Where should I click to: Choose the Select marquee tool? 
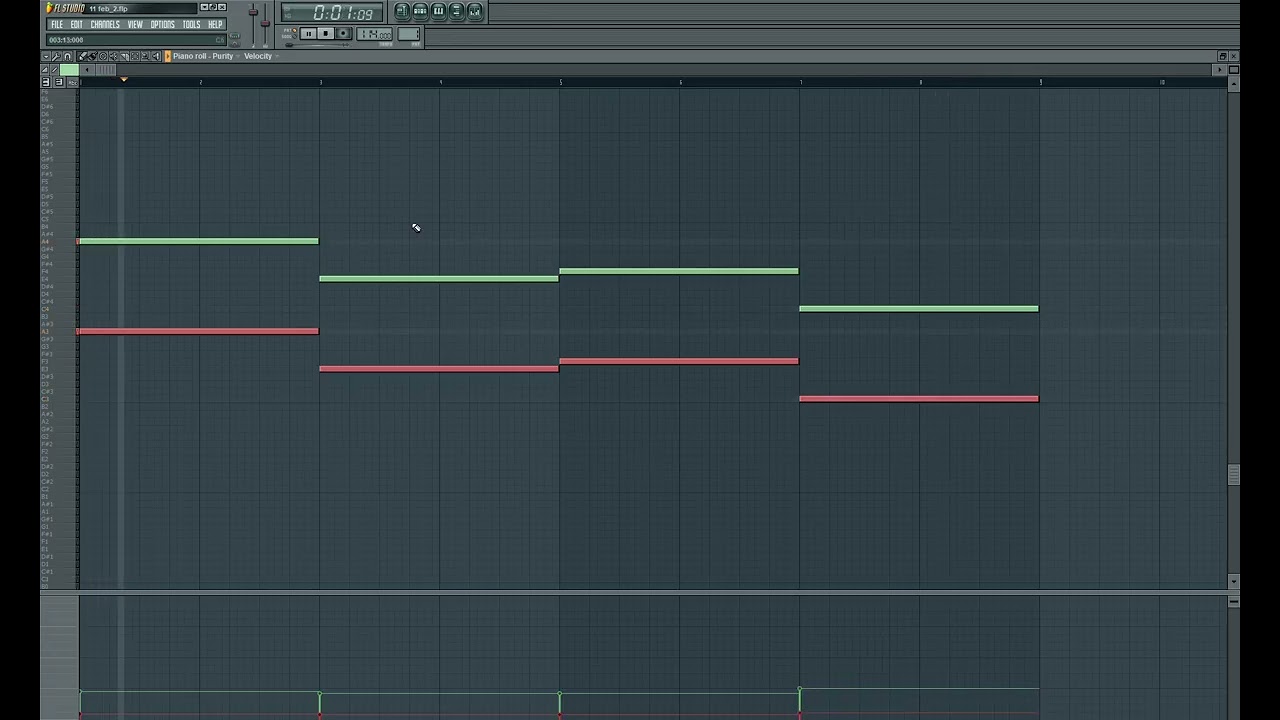(134, 56)
